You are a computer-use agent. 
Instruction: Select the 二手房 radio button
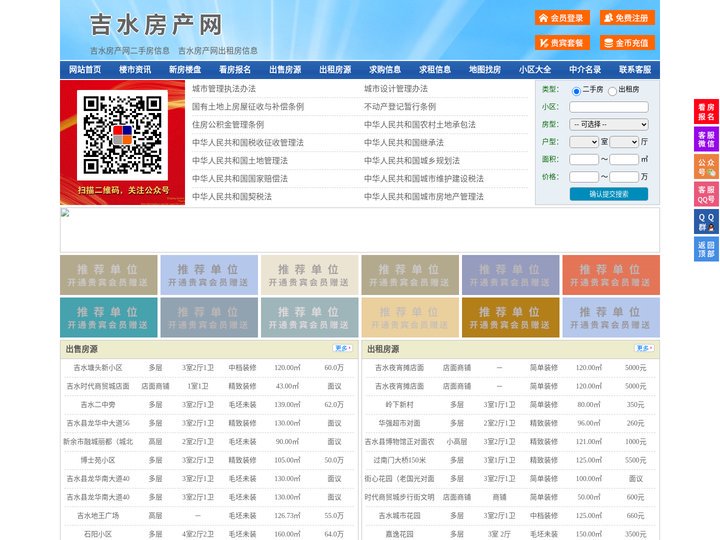[576, 91]
